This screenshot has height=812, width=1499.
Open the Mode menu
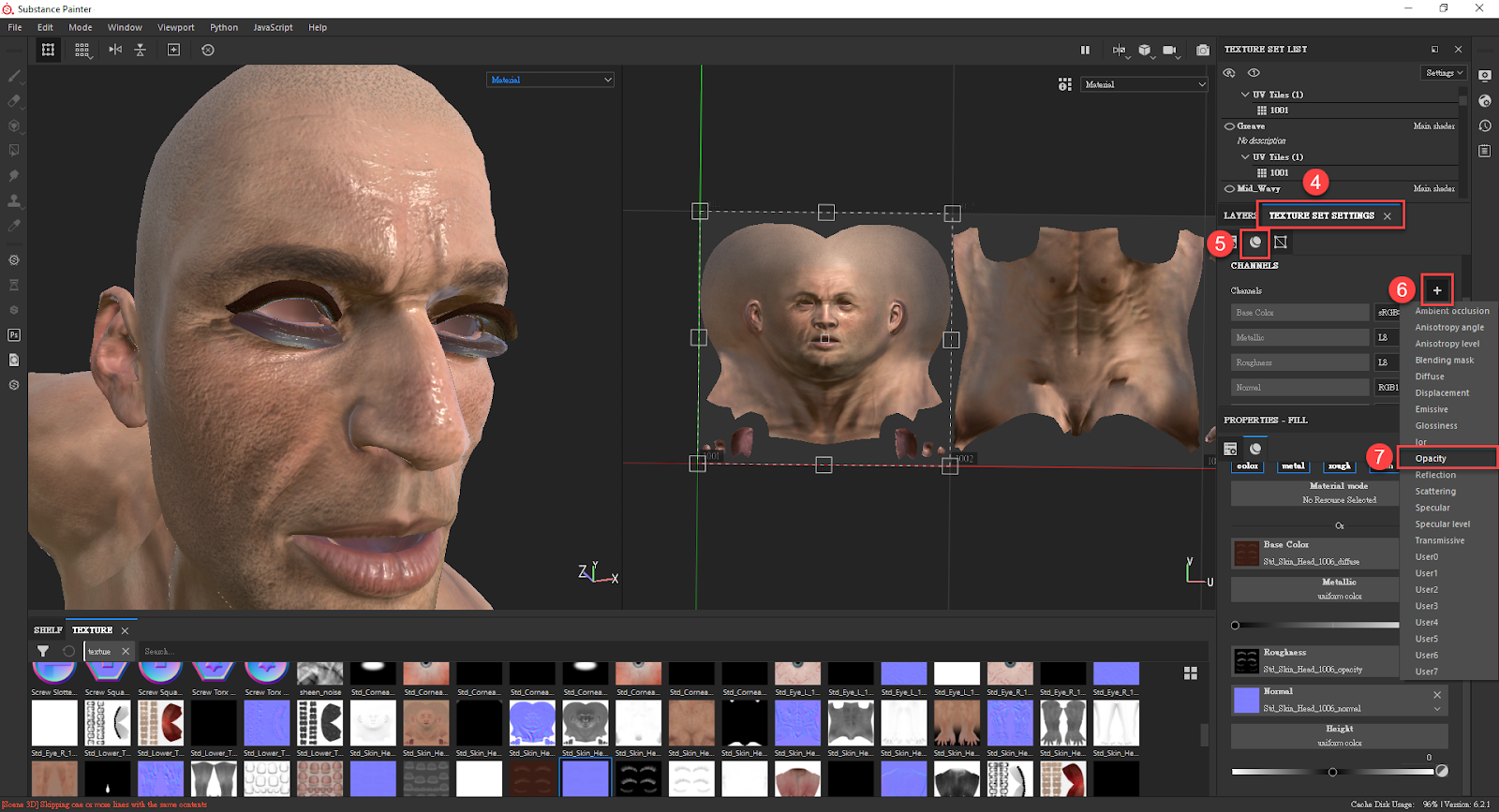coord(81,27)
